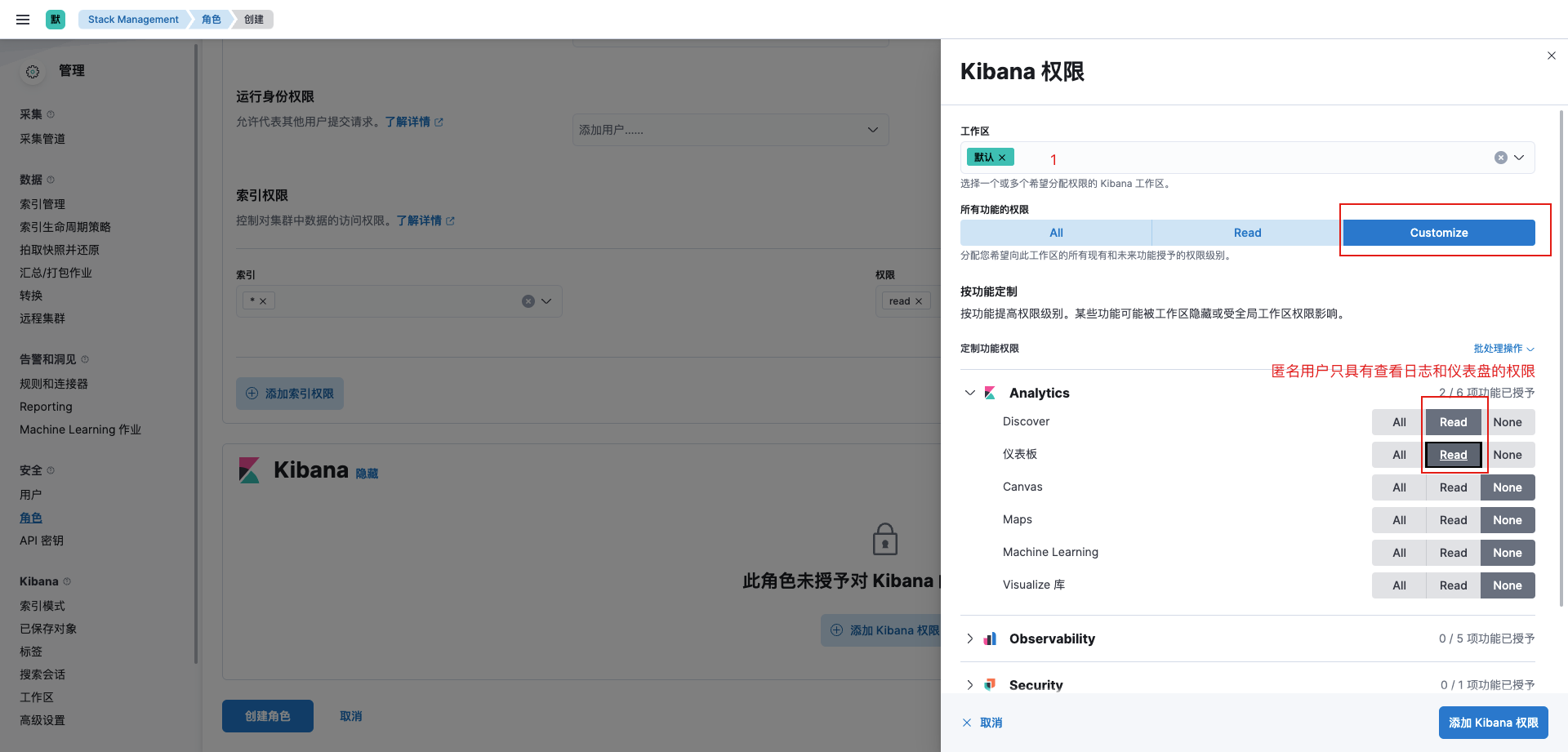Set all feature privileges to Read

coord(1247,233)
